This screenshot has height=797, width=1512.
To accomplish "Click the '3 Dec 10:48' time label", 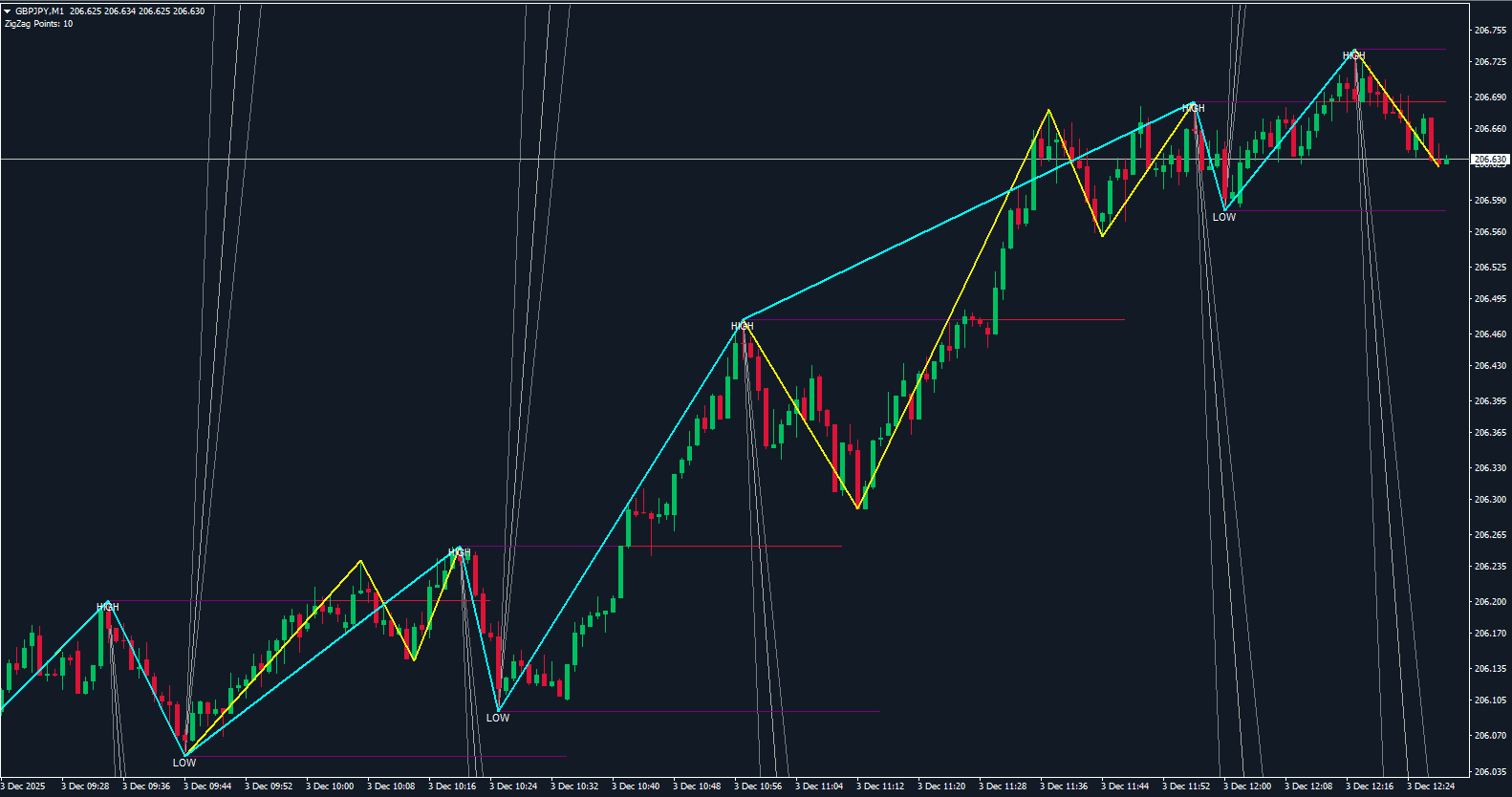I will (x=697, y=786).
